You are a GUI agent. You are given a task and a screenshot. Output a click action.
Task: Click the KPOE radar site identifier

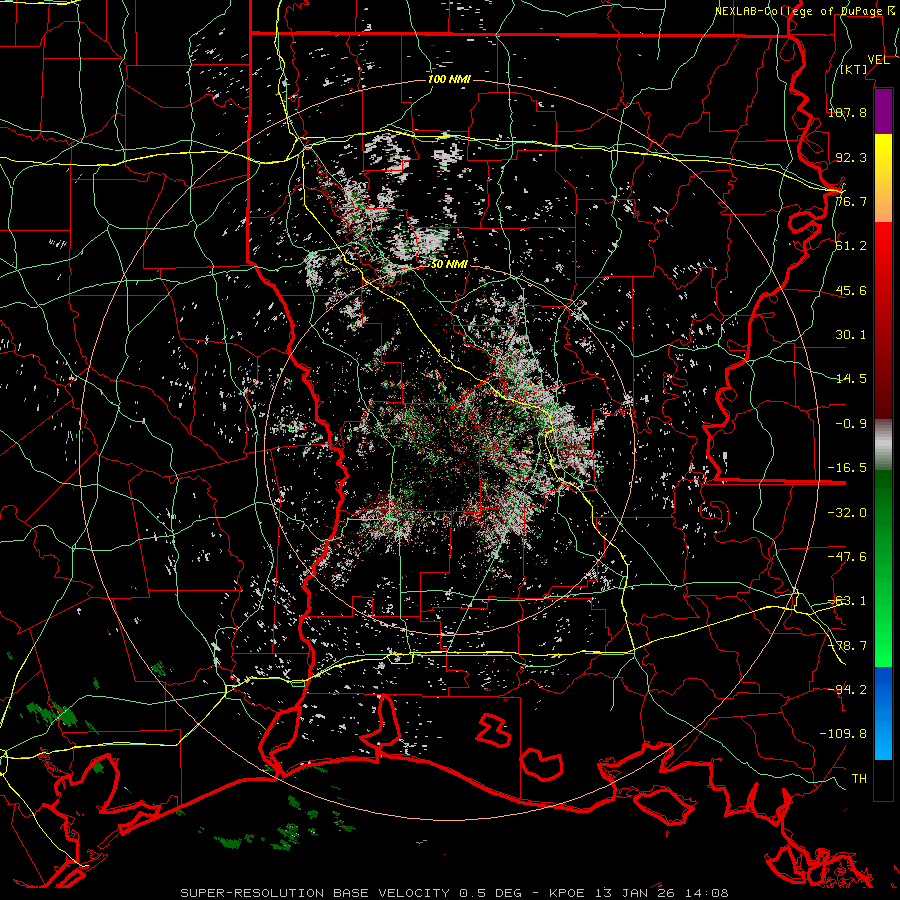coord(567,893)
